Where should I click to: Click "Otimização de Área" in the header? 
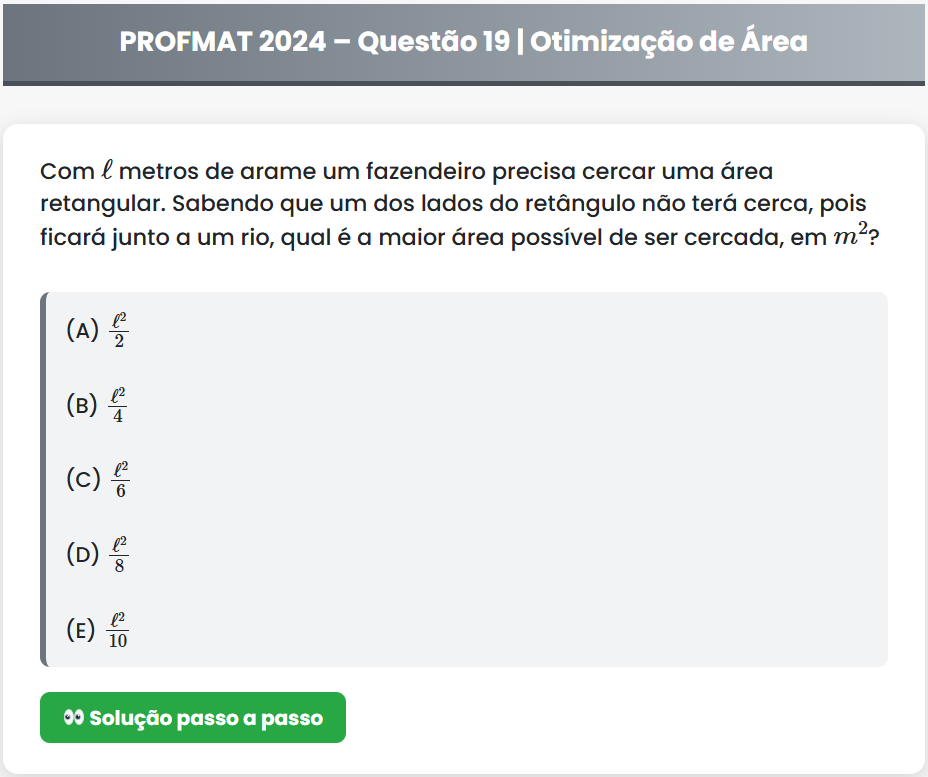click(669, 42)
